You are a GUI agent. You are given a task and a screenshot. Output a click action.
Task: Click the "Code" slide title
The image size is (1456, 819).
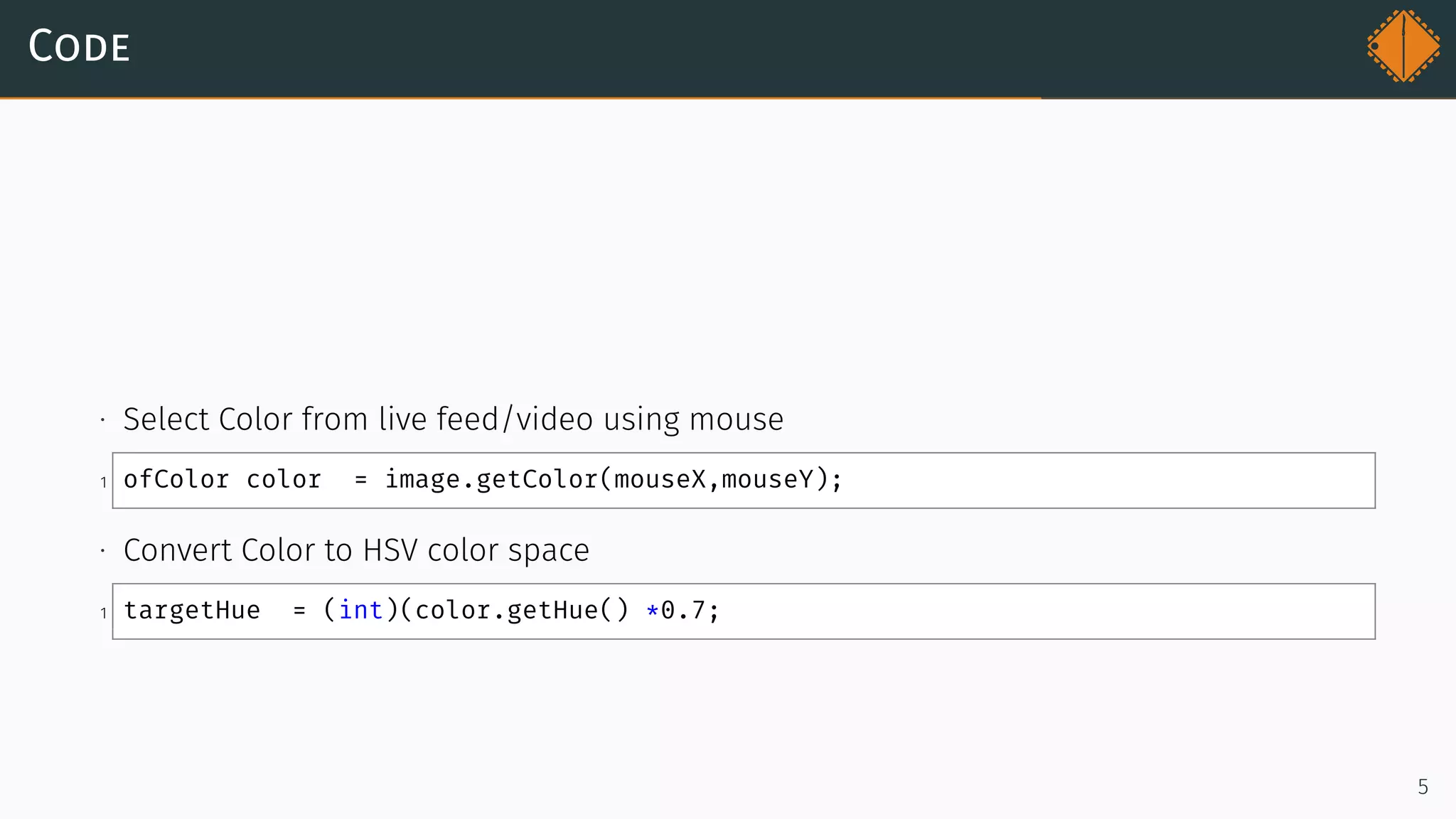click(x=79, y=47)
